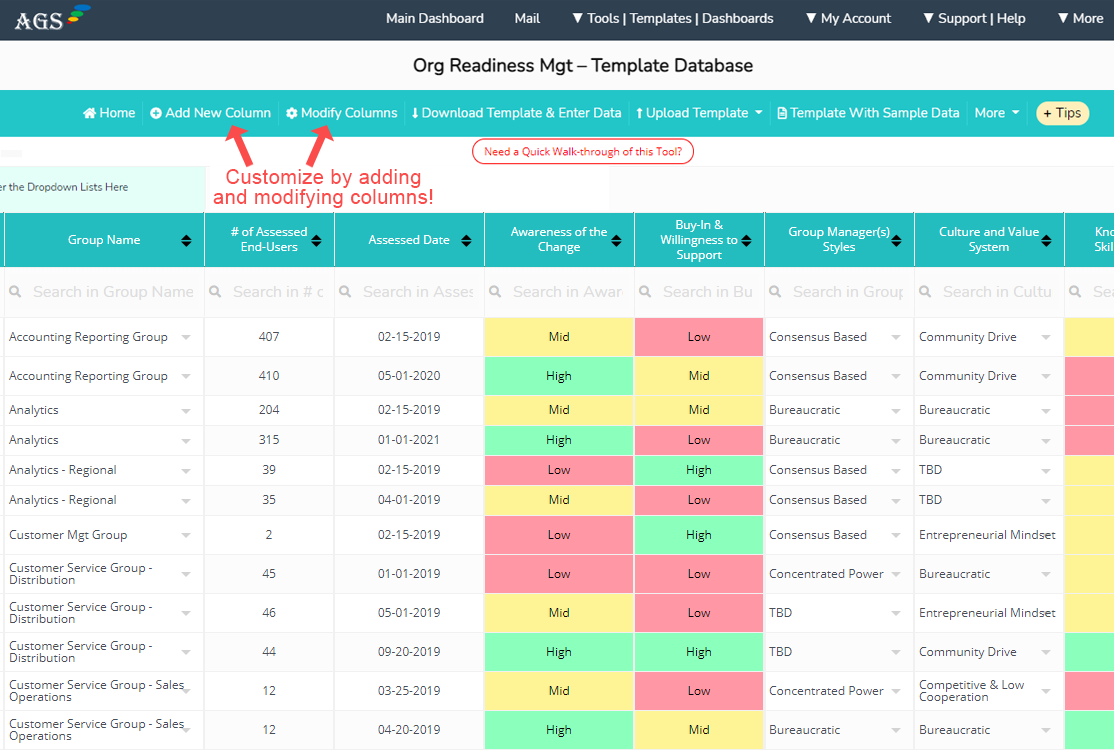Screen dimensions: 1114x750
Task: Sort by Group Name using sort arrows
Action: coord(186,240)
